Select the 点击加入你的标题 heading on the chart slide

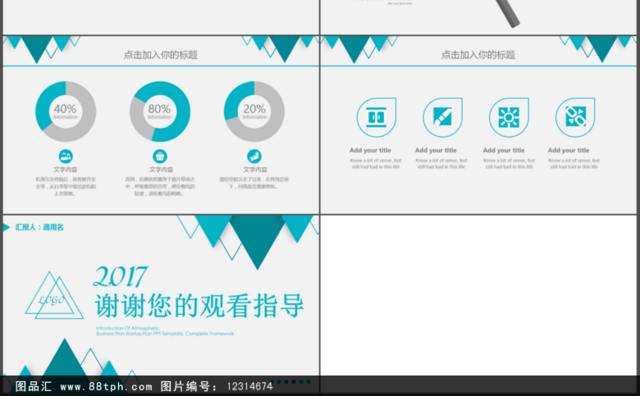click(x=160, y=55)
